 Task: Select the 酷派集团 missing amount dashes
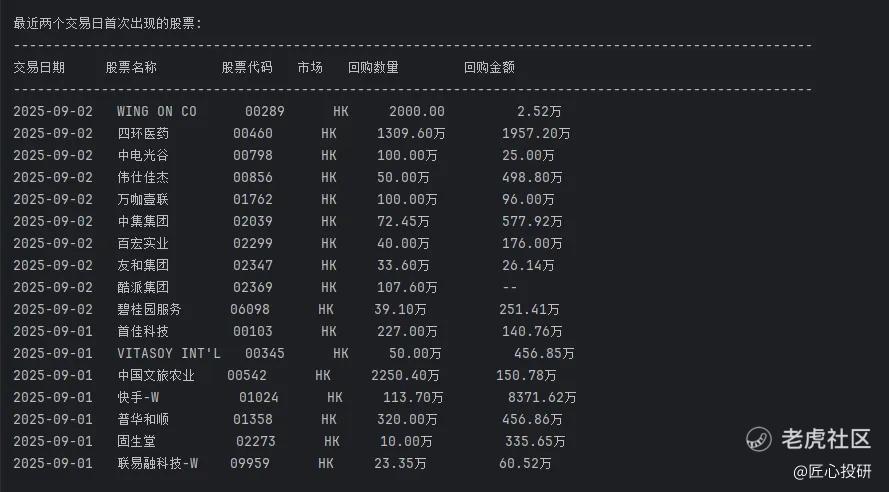[x=510, y=287]
